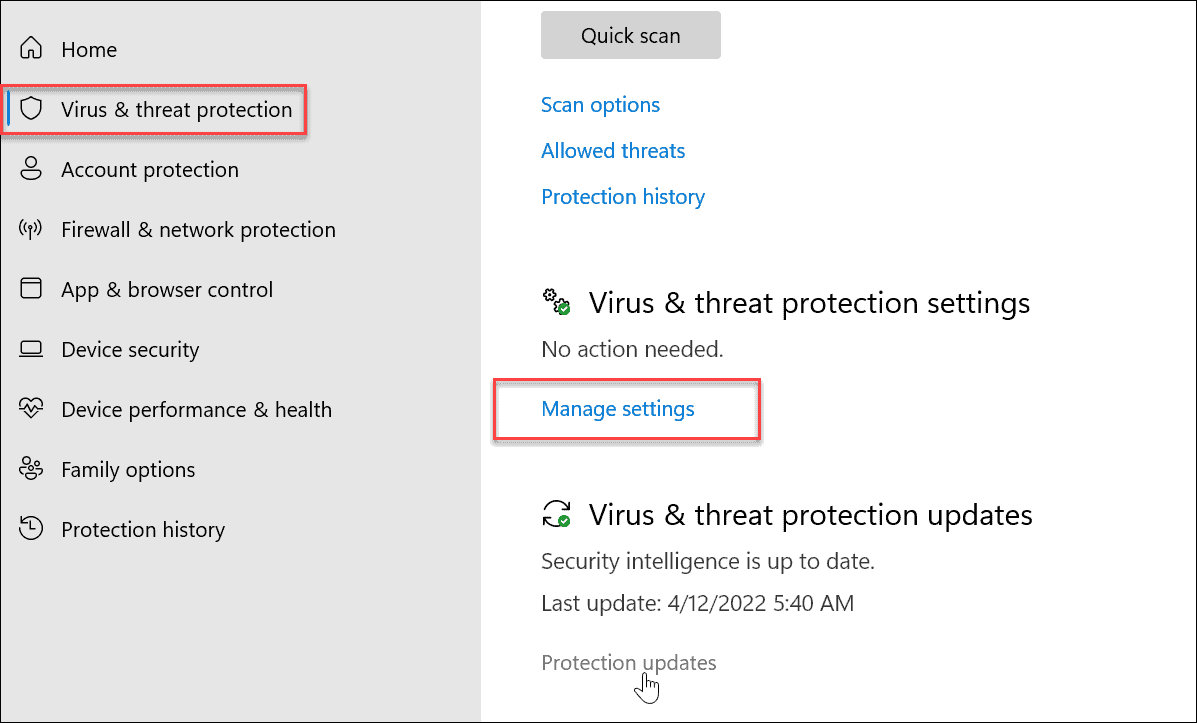Image resolution: width=1197 pixels, height=723 pixels.
Task: Click the App & browser control icon
Action: (33, 289)
